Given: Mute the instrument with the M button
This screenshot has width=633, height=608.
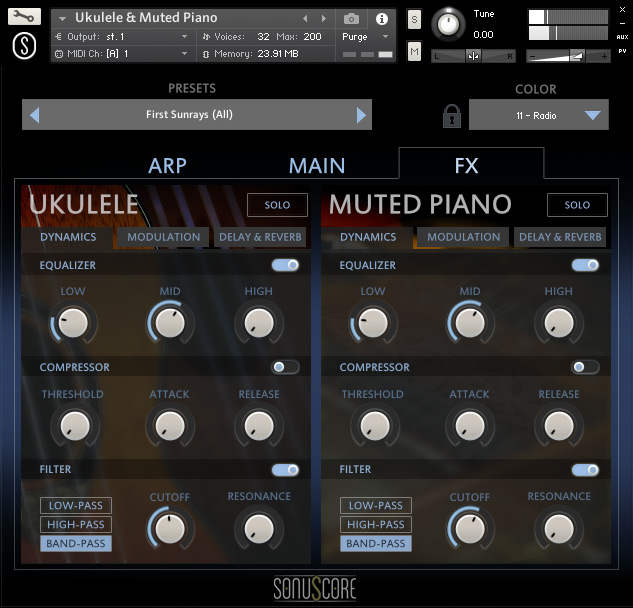Looking at the screenshot, I should click(414, 51).
